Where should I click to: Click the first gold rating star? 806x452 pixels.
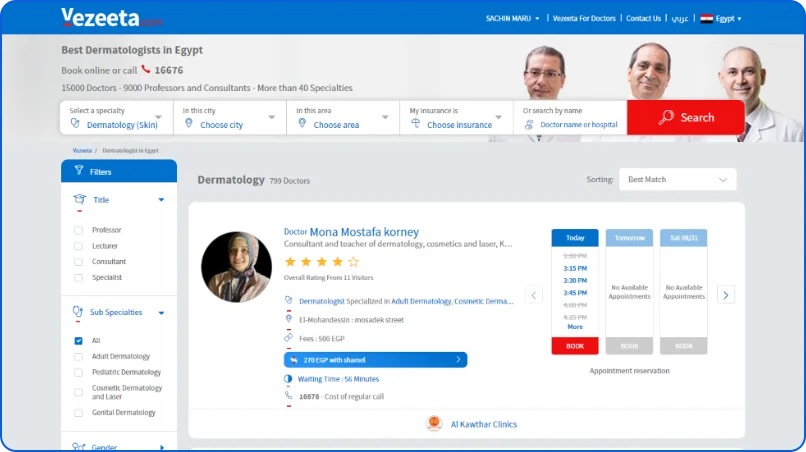pos(290,262)
